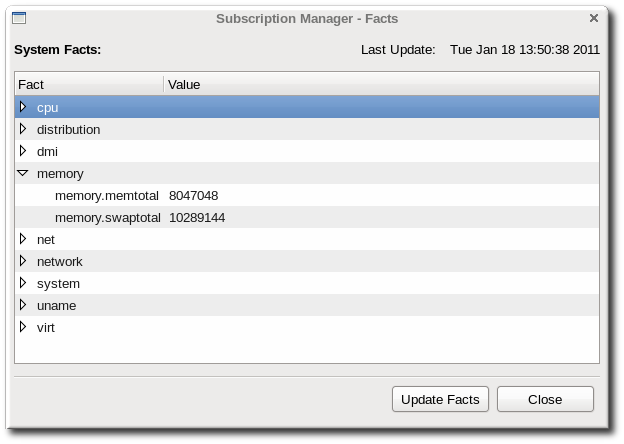
Task: Expand the virt fact category
Action: tap(23, 327)
